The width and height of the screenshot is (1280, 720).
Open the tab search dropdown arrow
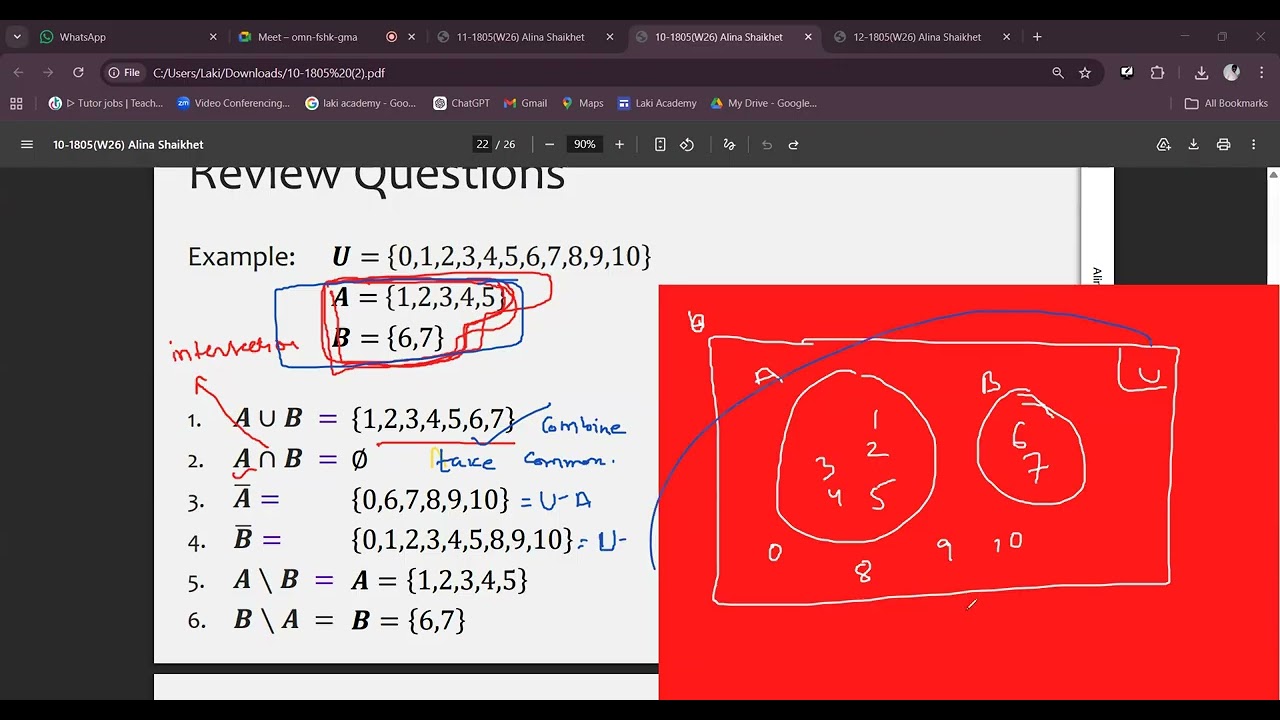pos(17,37)
